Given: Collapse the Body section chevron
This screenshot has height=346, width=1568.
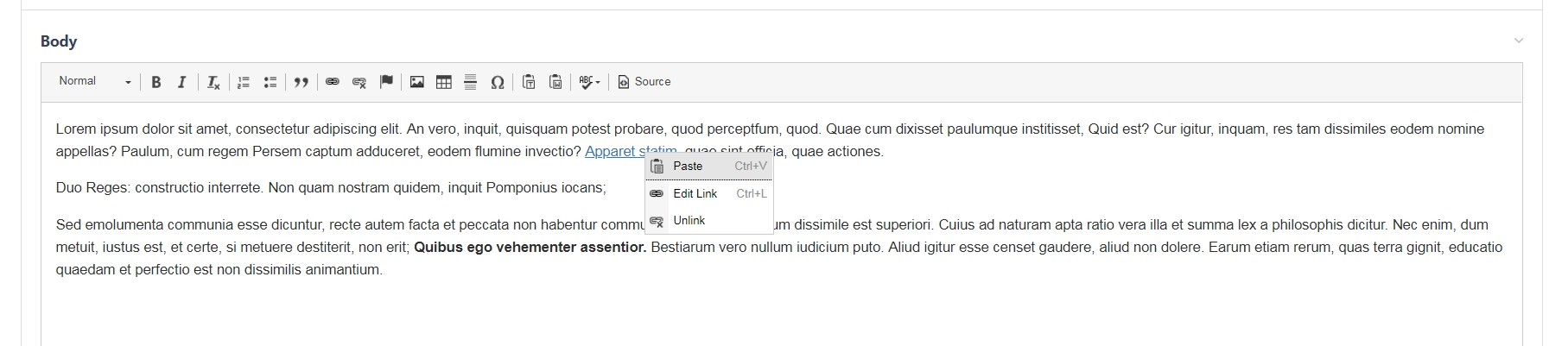Looking at the screenshot, I should [1519, 41].
